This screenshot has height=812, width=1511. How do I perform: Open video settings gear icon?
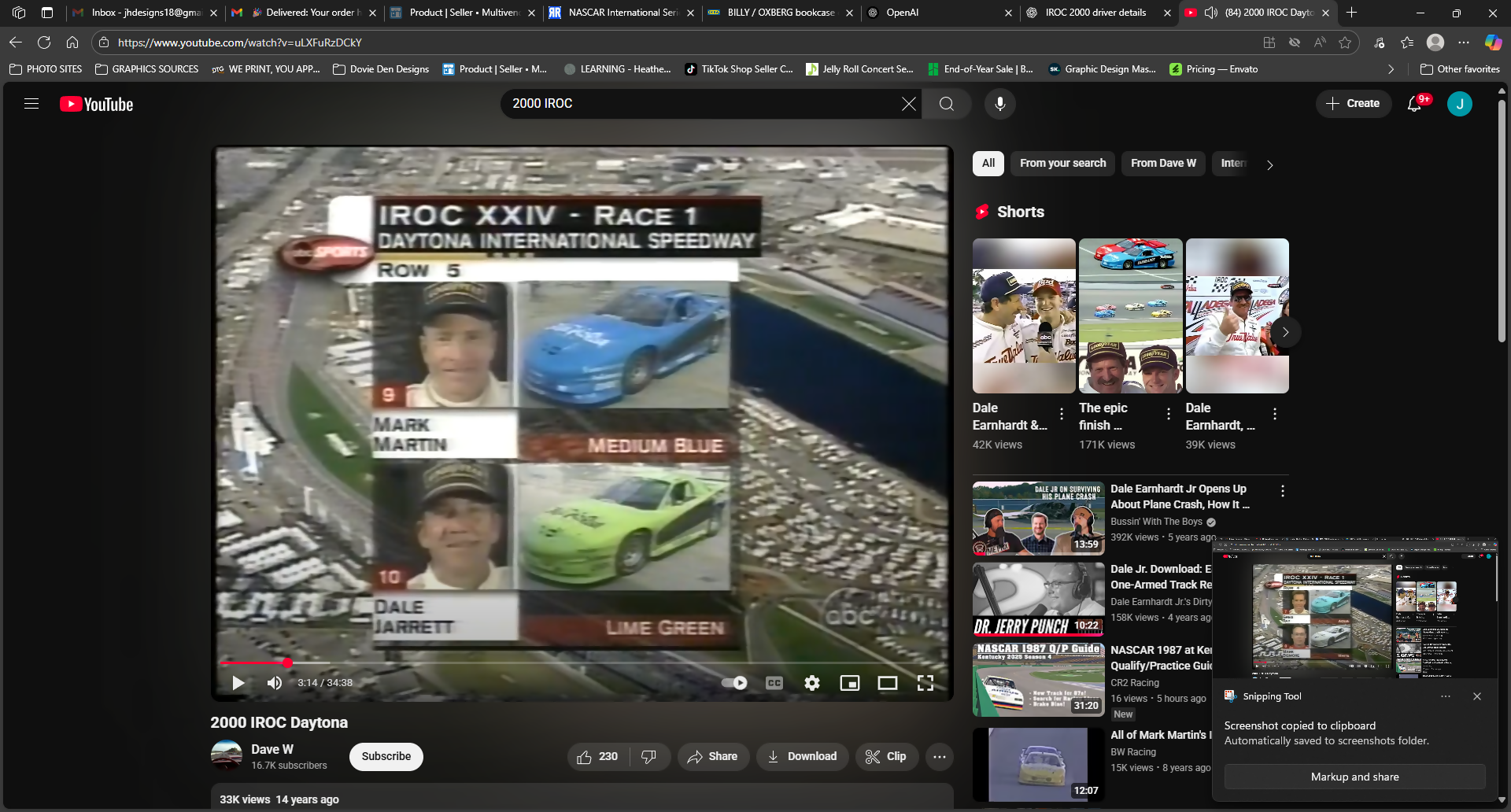coord(812,683)
